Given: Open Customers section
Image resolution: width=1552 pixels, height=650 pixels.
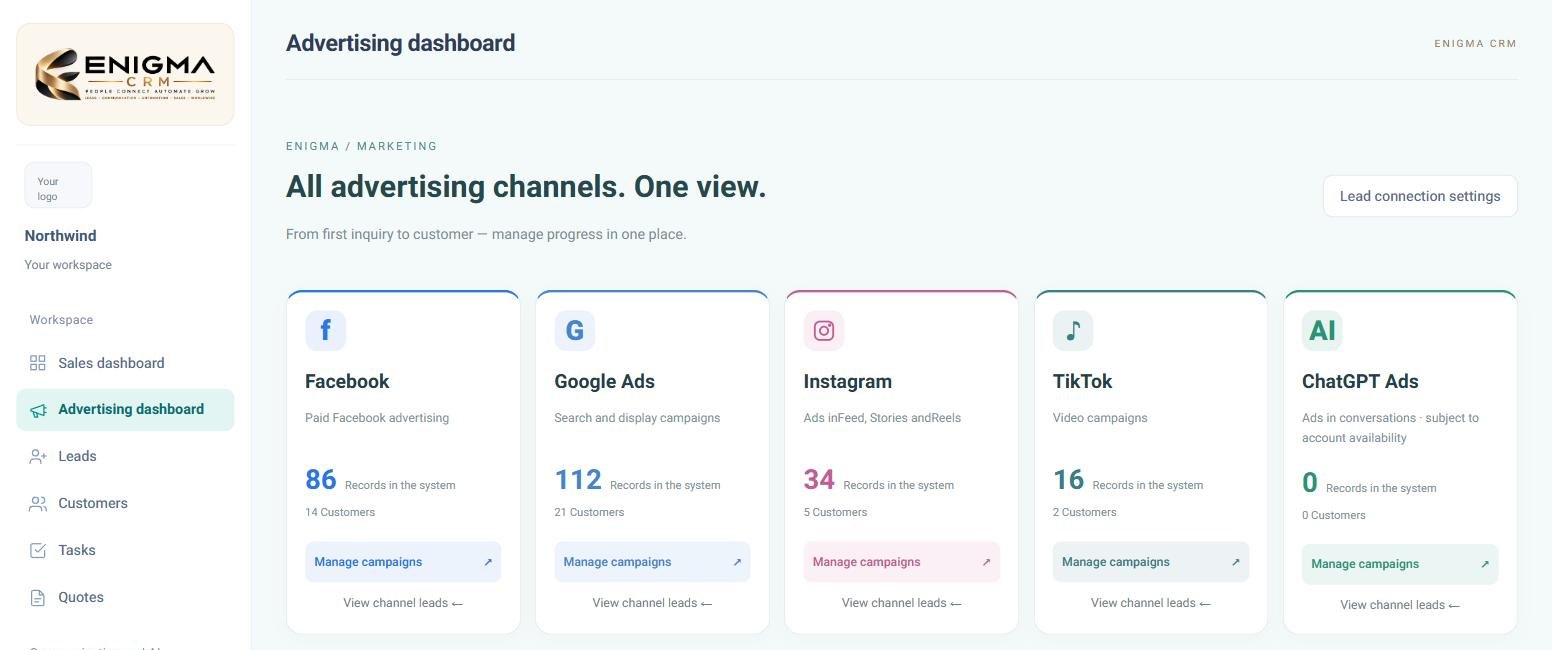Looking at the screenshot, I should pos(125,503).
